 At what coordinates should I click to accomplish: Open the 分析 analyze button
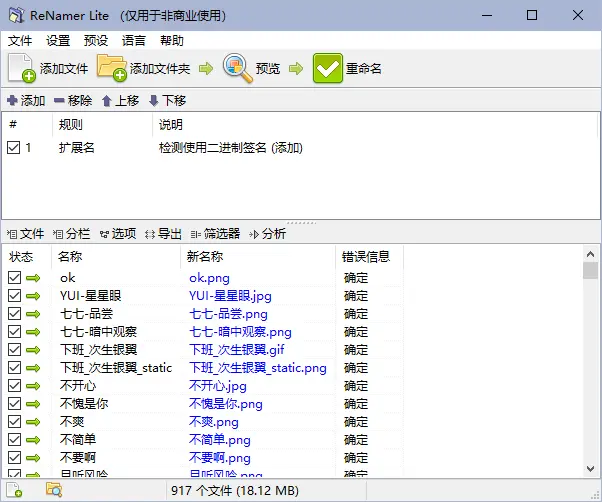268,234
